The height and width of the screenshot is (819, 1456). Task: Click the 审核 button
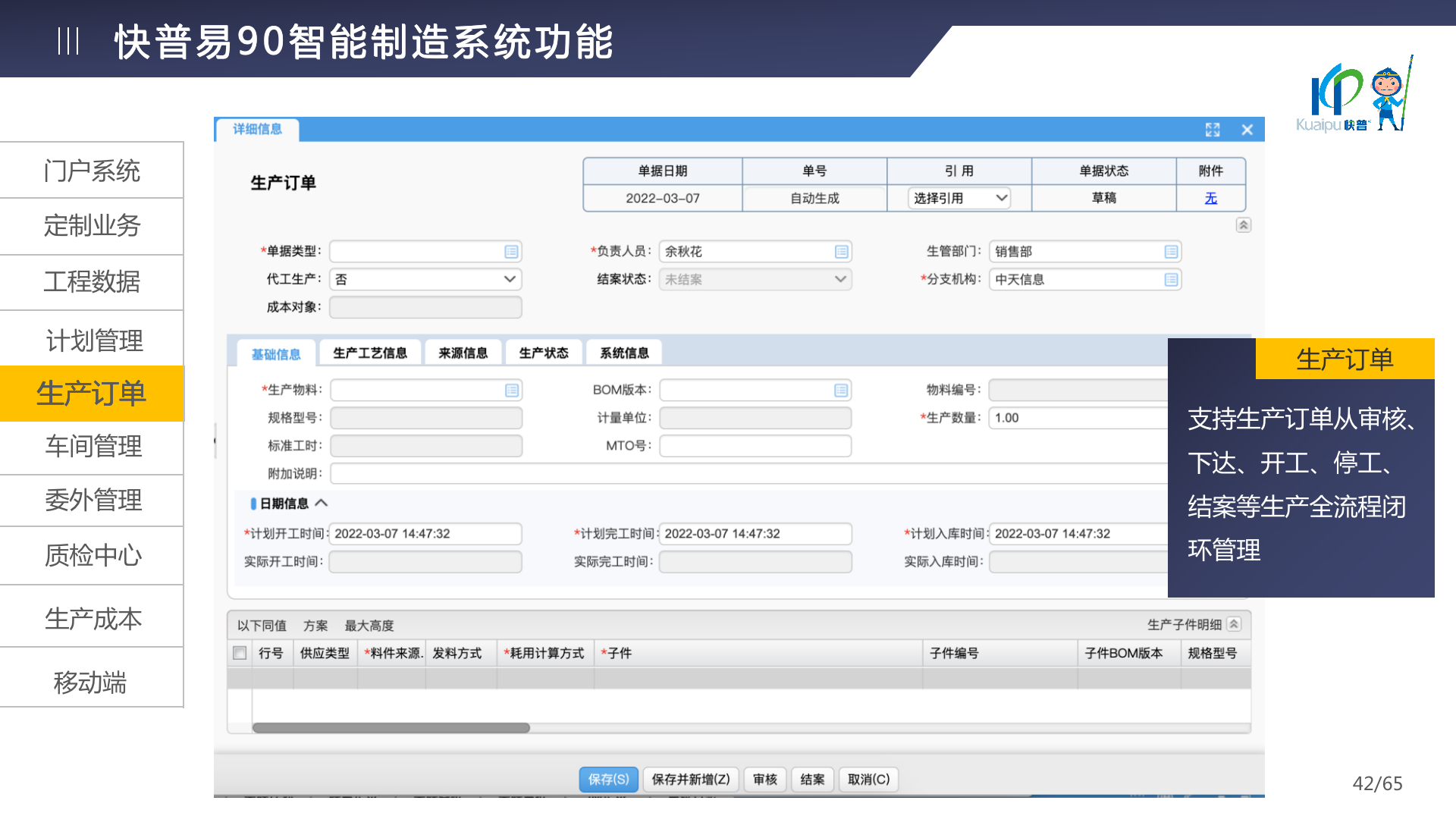point(764,780)
